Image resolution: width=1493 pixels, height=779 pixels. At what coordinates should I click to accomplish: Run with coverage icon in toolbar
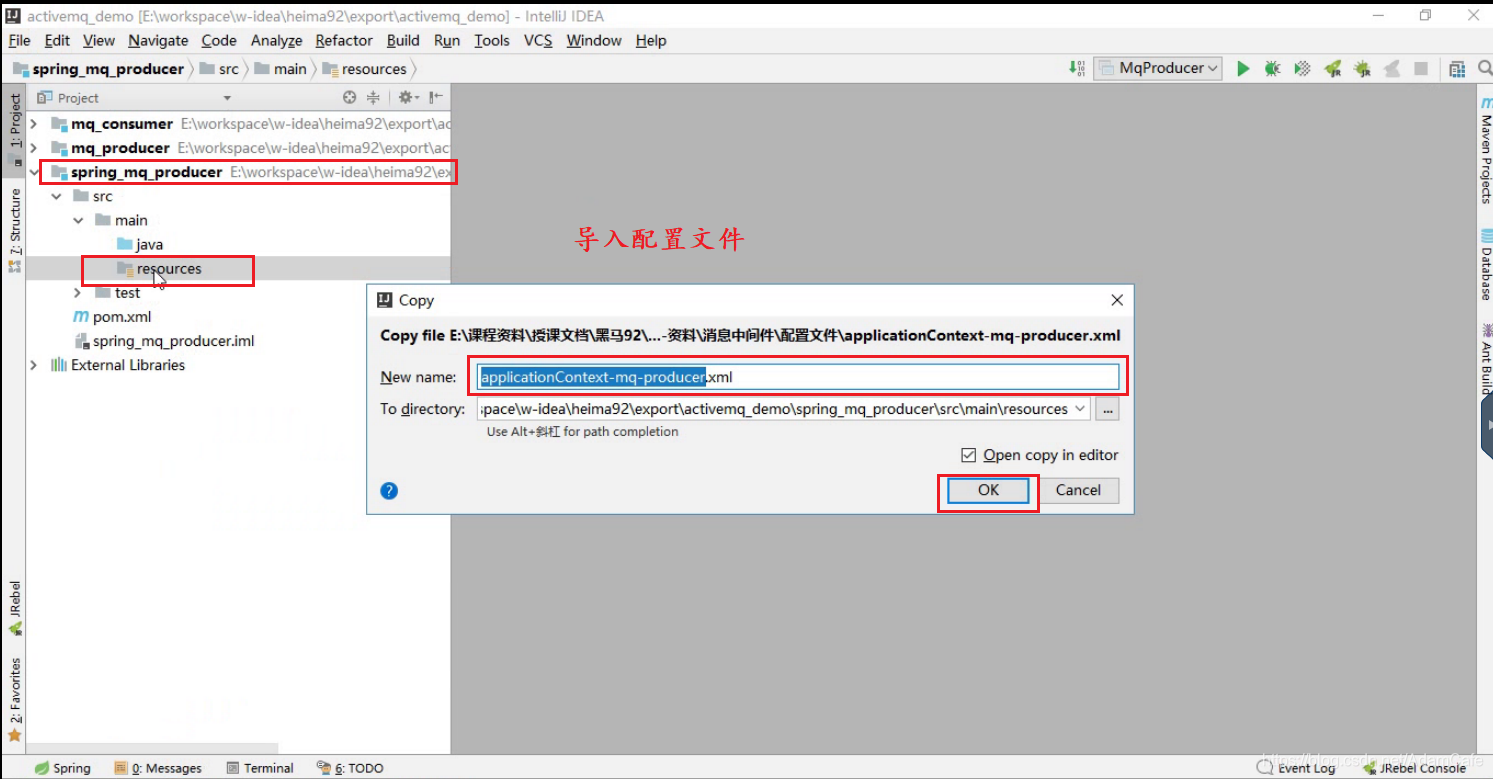1302,68
